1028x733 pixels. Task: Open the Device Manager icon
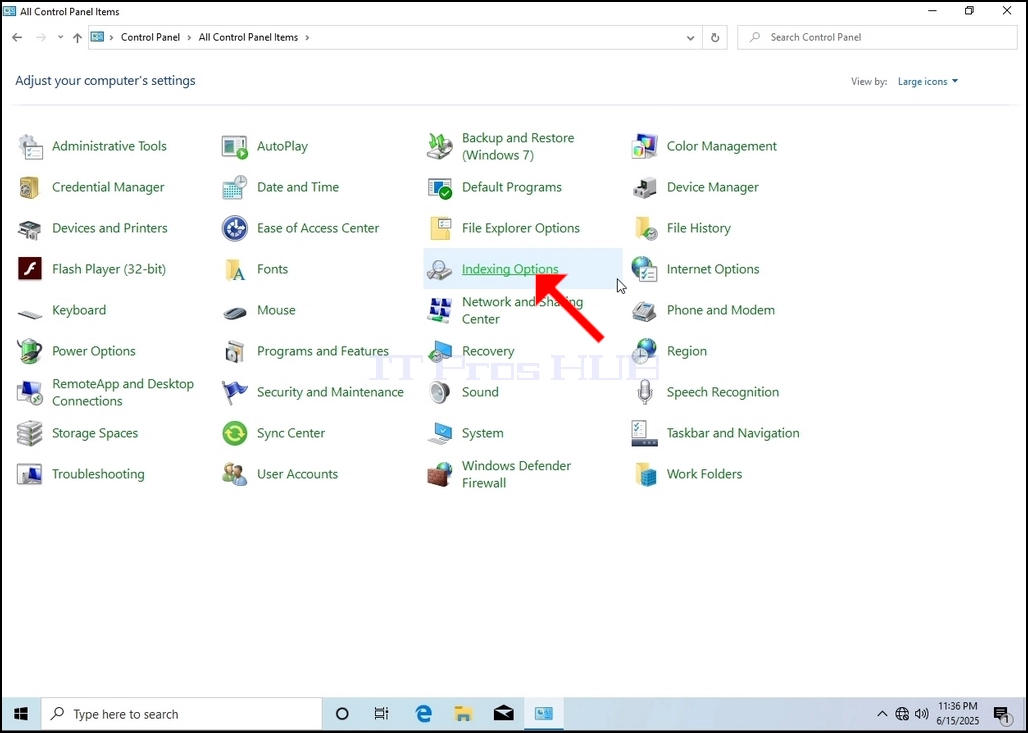(x=644, y=188)
